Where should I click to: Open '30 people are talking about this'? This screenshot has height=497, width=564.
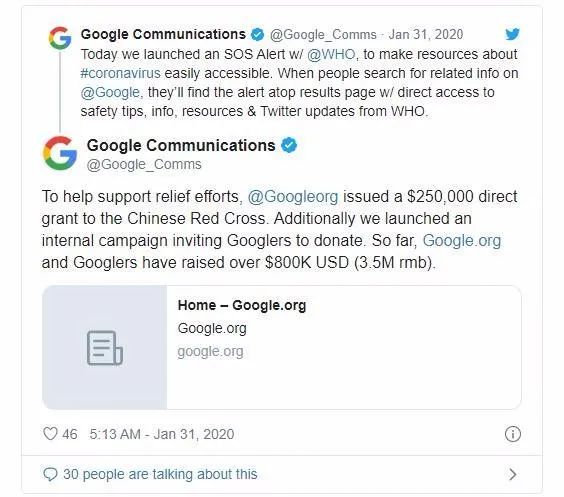[x=160, y=474]
